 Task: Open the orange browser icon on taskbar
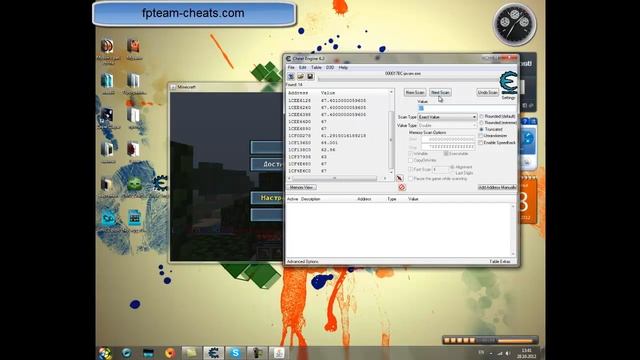[x=169, y=353]
